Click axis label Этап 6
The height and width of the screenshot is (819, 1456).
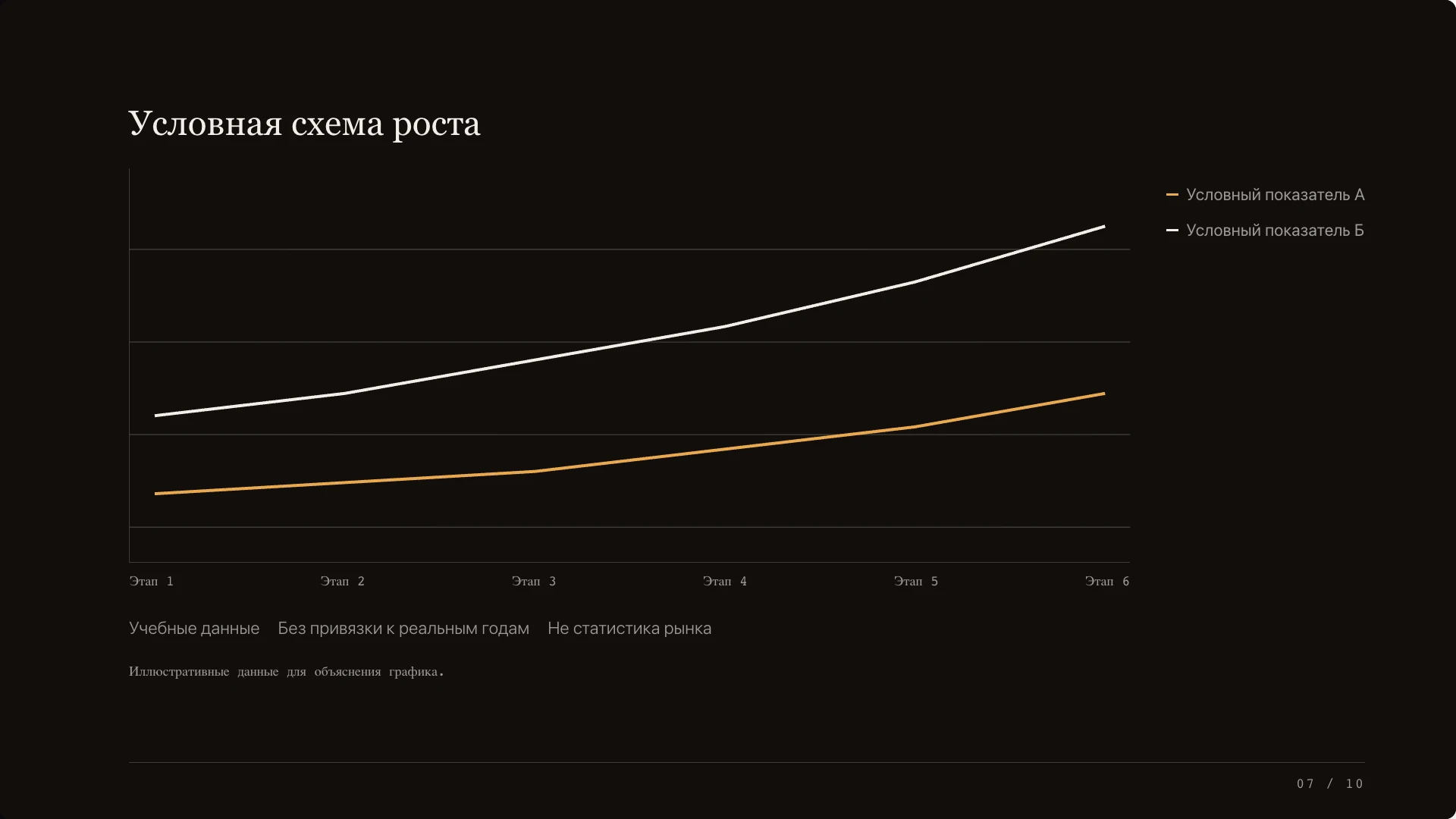(1106, 582)
